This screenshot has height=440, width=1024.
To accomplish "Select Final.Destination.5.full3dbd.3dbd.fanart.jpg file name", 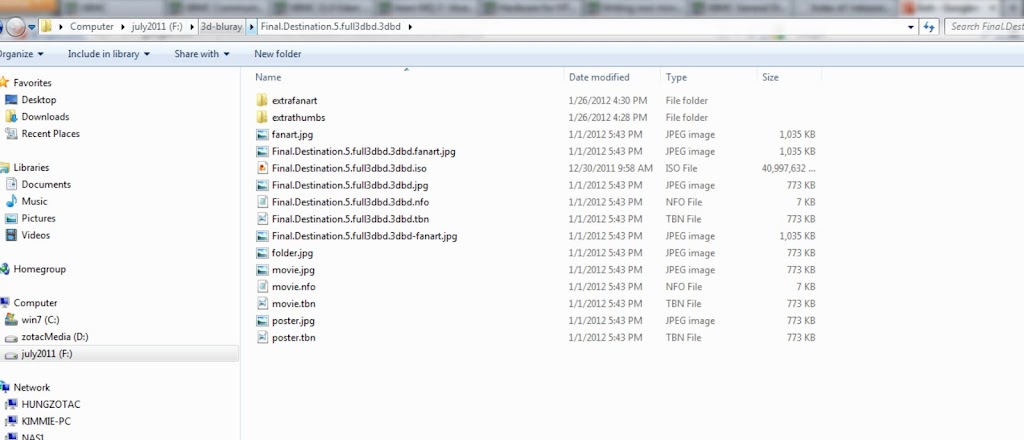I will point(364,151).
